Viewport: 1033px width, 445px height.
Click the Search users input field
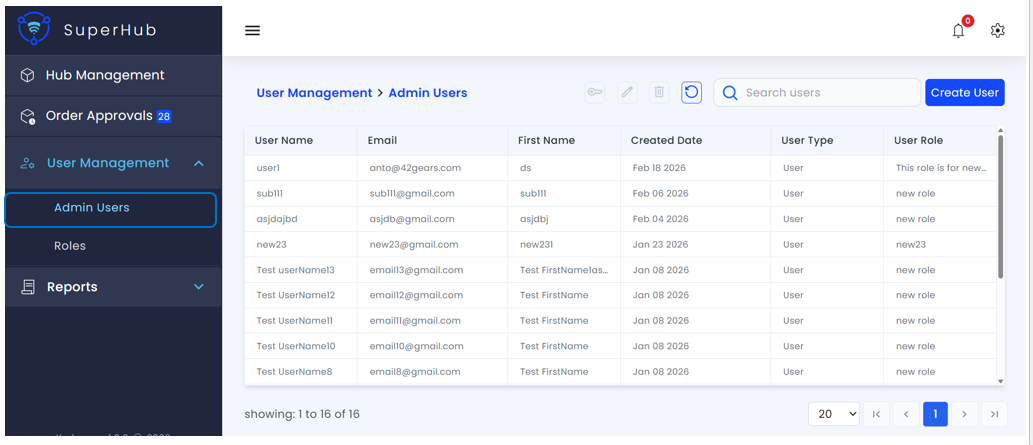(x=827, y=92)
